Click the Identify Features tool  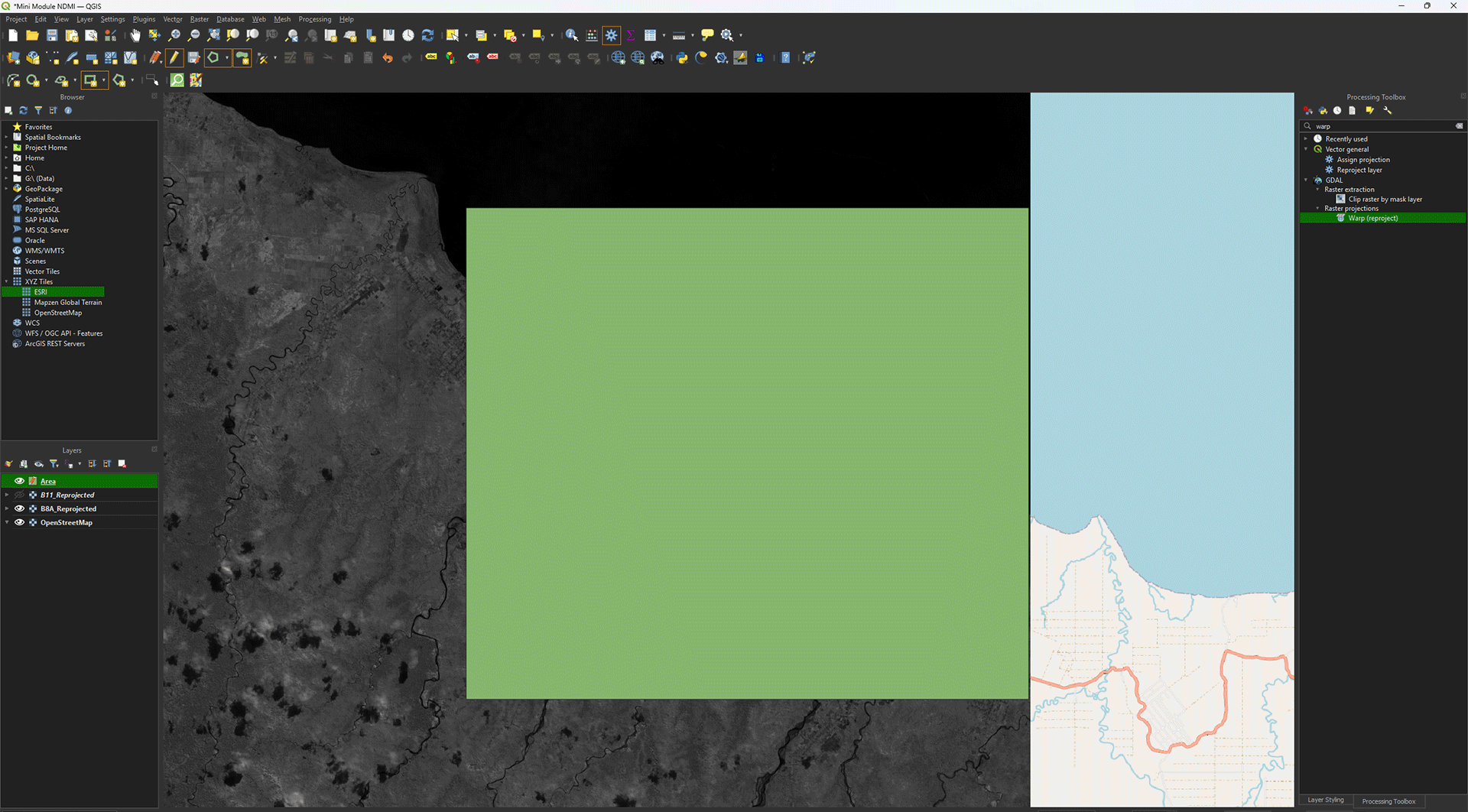click(x=571, y=35)
